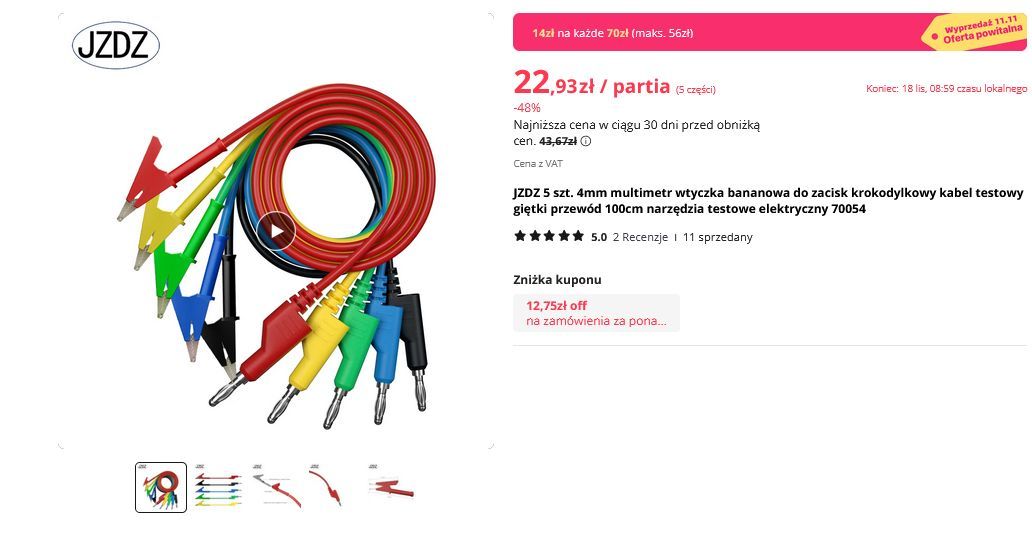Click the crossed-out 43,67zł original price
1032x535 pixels.
click(x=557, y=141)
